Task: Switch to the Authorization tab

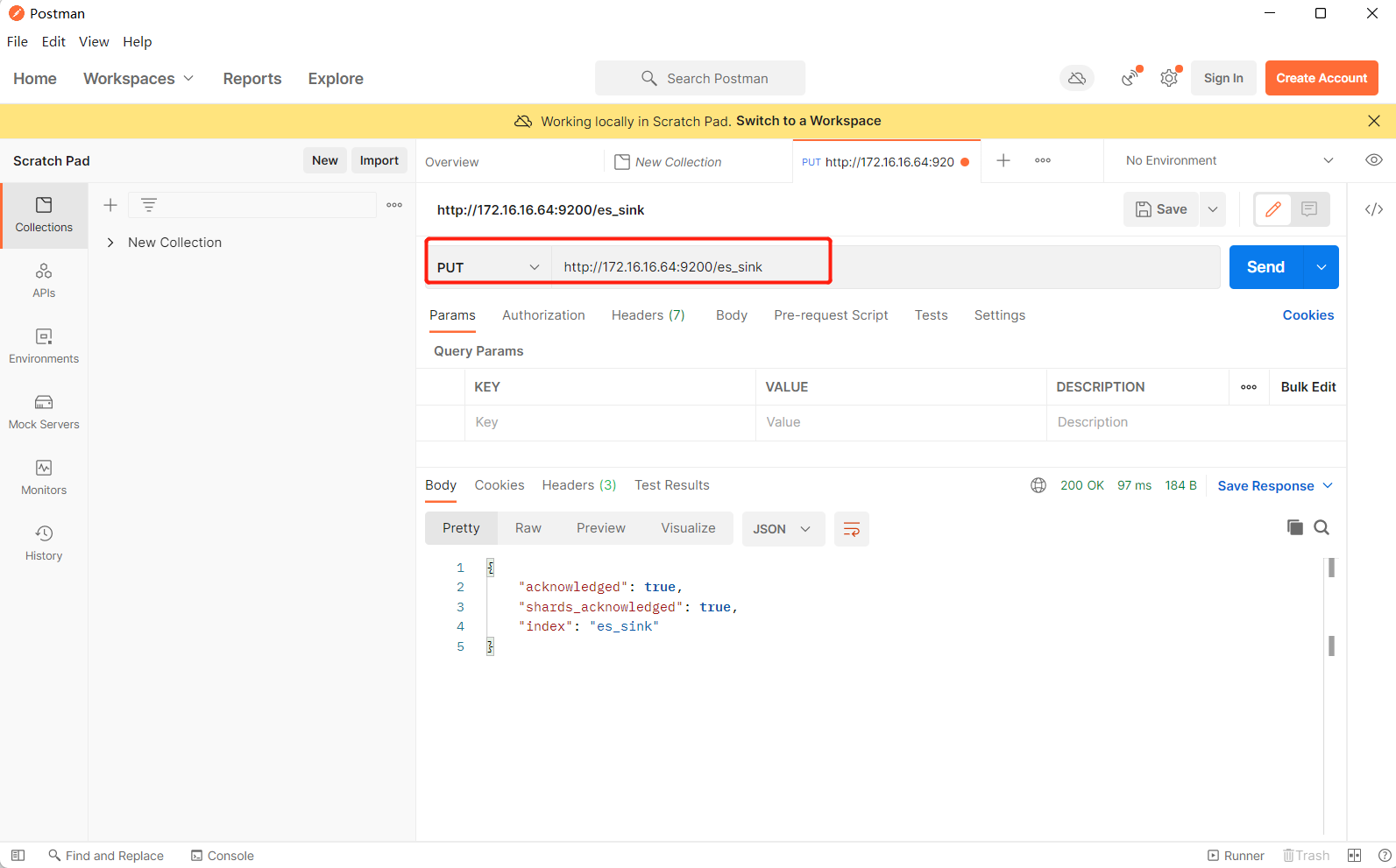Action: coord(543,315)
